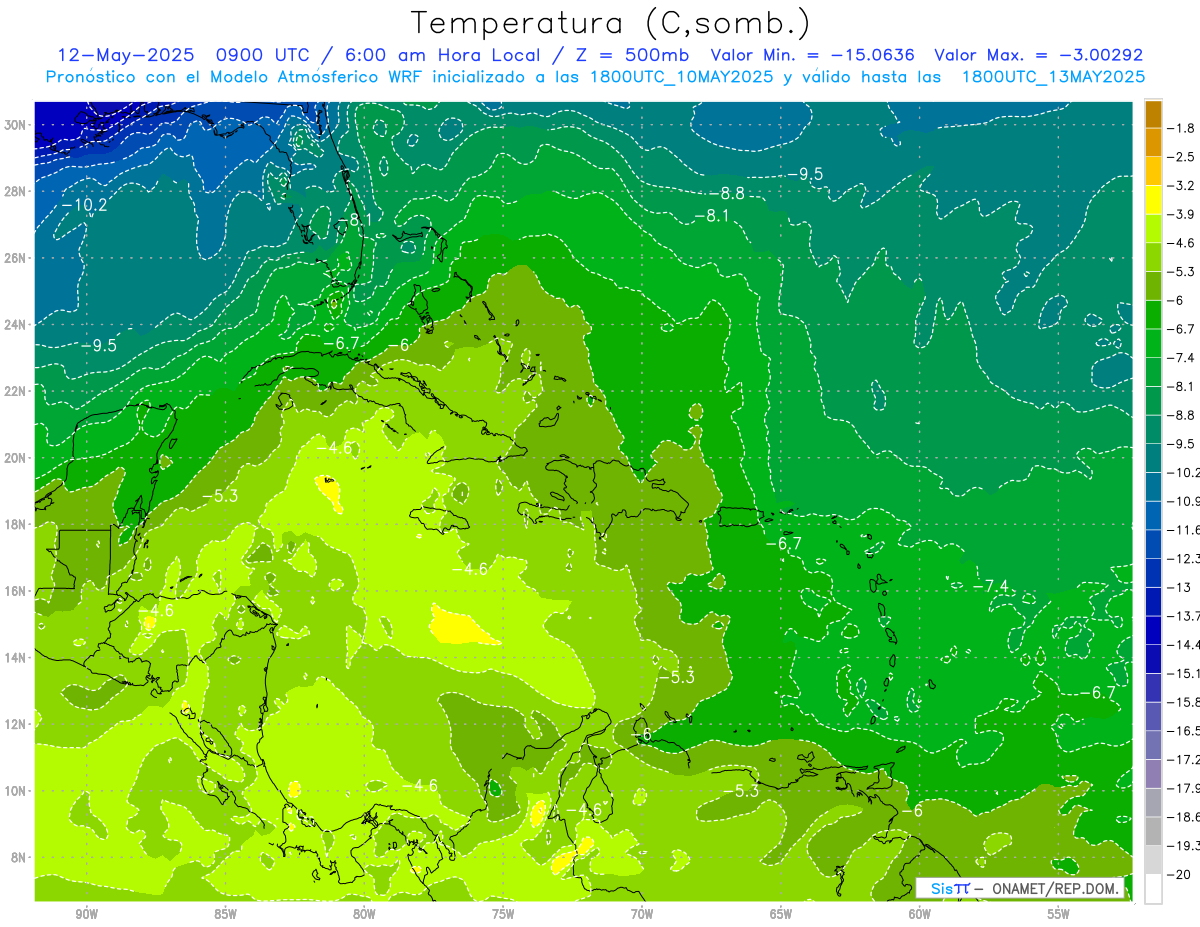Click the '22N' latitude axis label

17,391
